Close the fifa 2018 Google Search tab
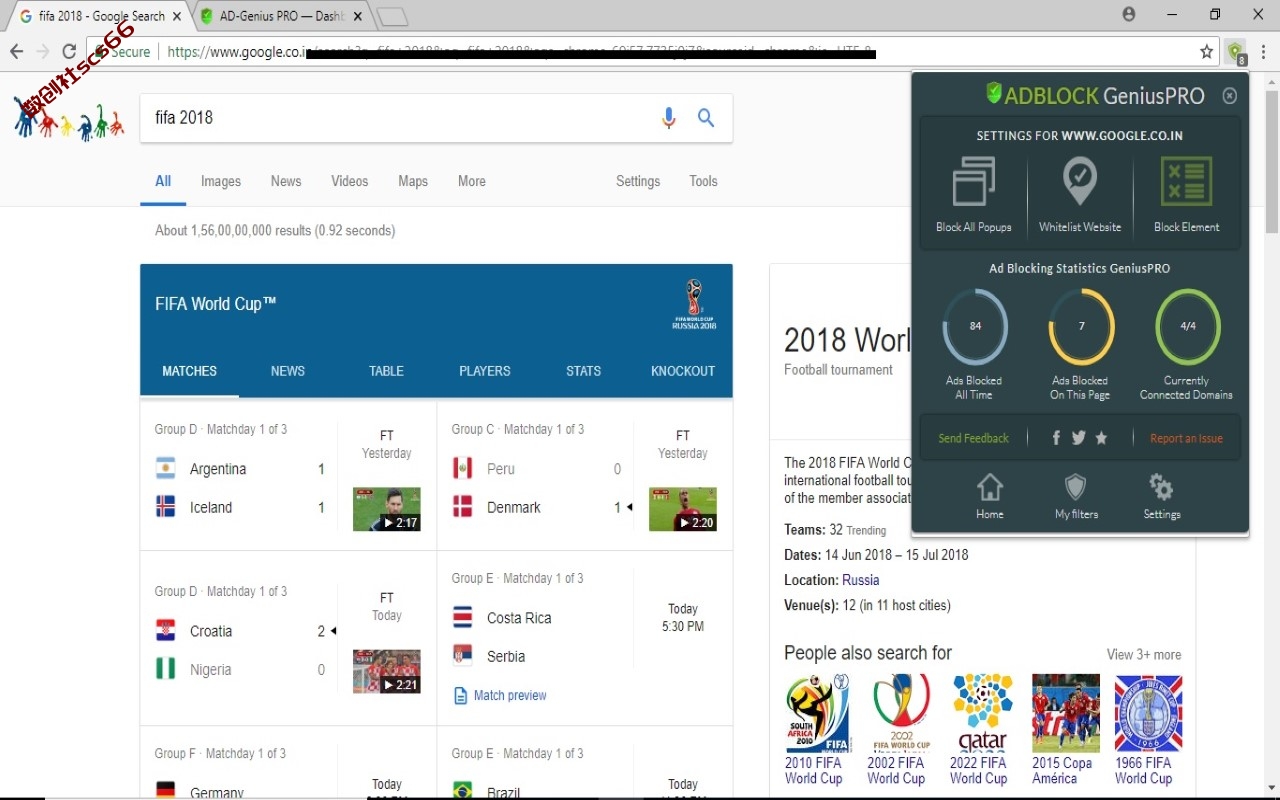Image resolution: width=1280 pixels, height=800 pixels. [177, 16]
